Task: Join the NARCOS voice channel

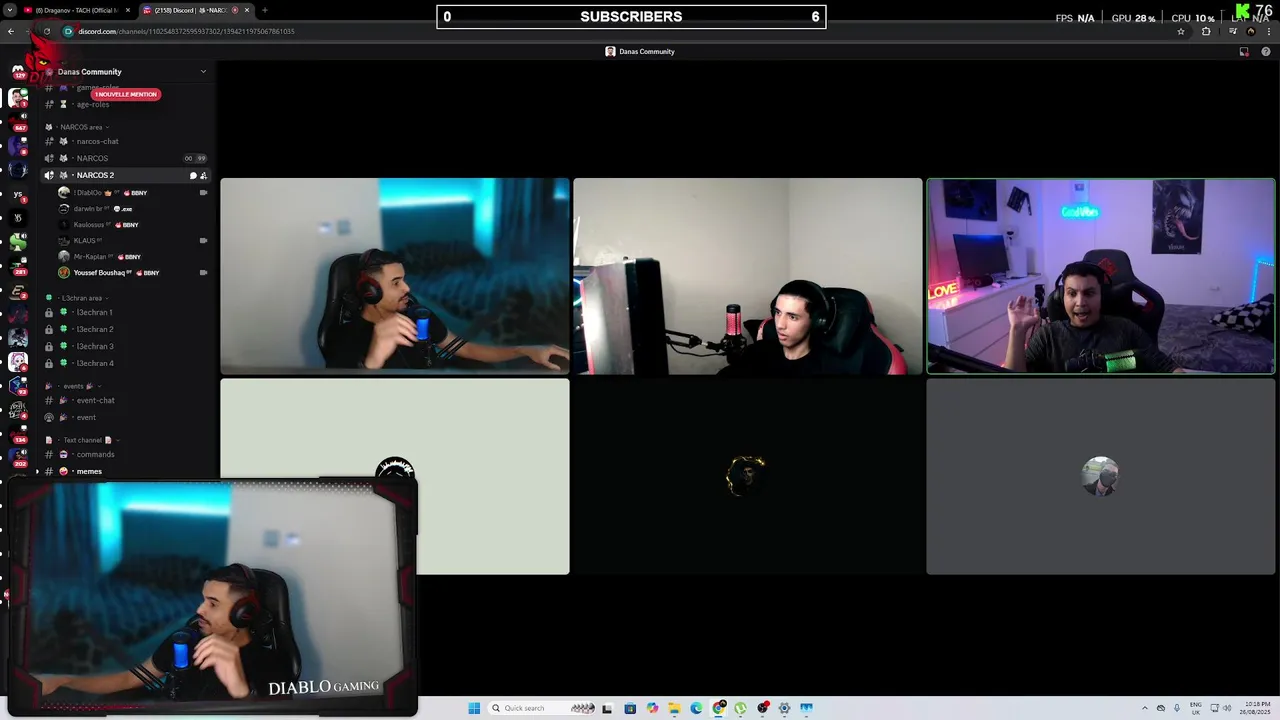Action: pyautogui.click(x=92, y=158)
